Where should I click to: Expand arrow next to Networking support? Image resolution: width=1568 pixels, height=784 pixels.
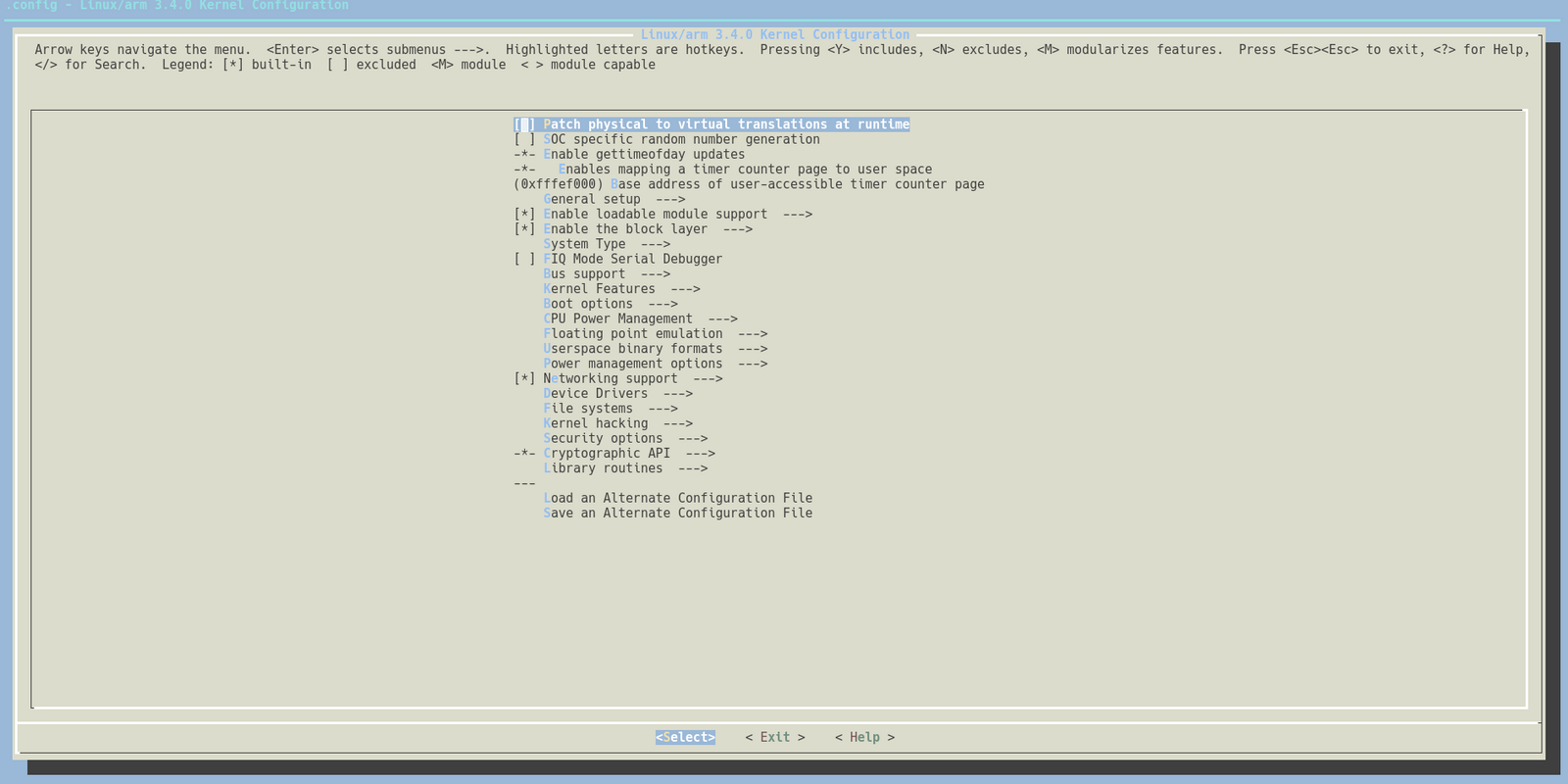(708, 378)
